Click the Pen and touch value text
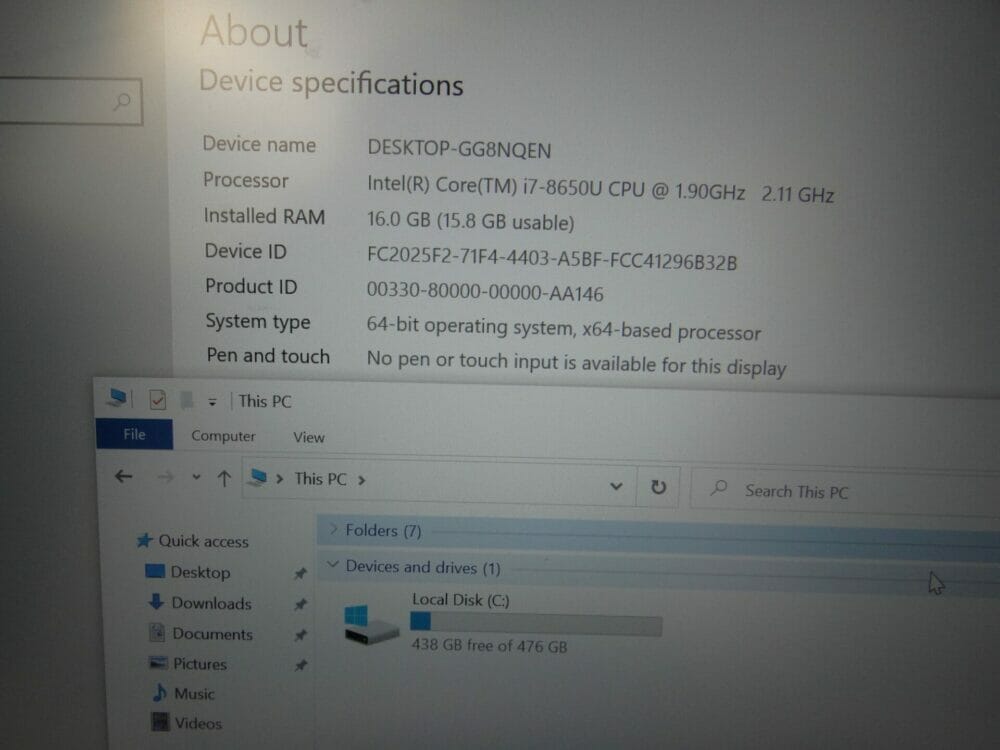 coord(577,364)
